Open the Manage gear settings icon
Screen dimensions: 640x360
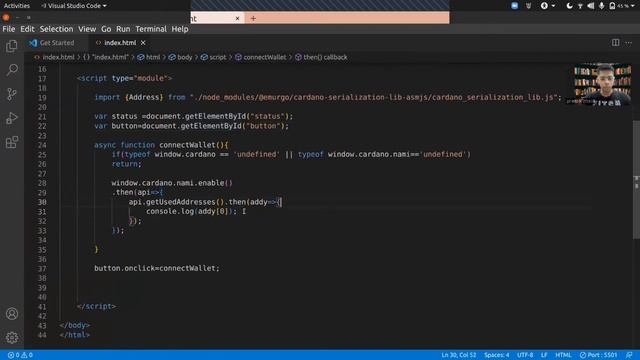pos(12,338)
